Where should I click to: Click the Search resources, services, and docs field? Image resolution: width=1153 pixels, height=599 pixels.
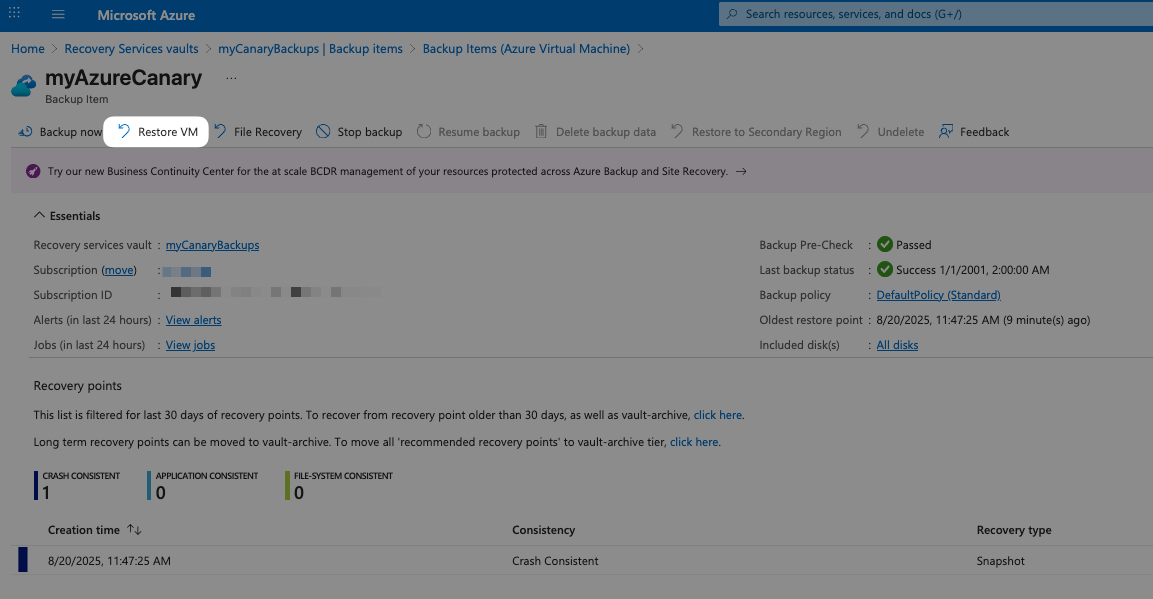coord(935,14)
